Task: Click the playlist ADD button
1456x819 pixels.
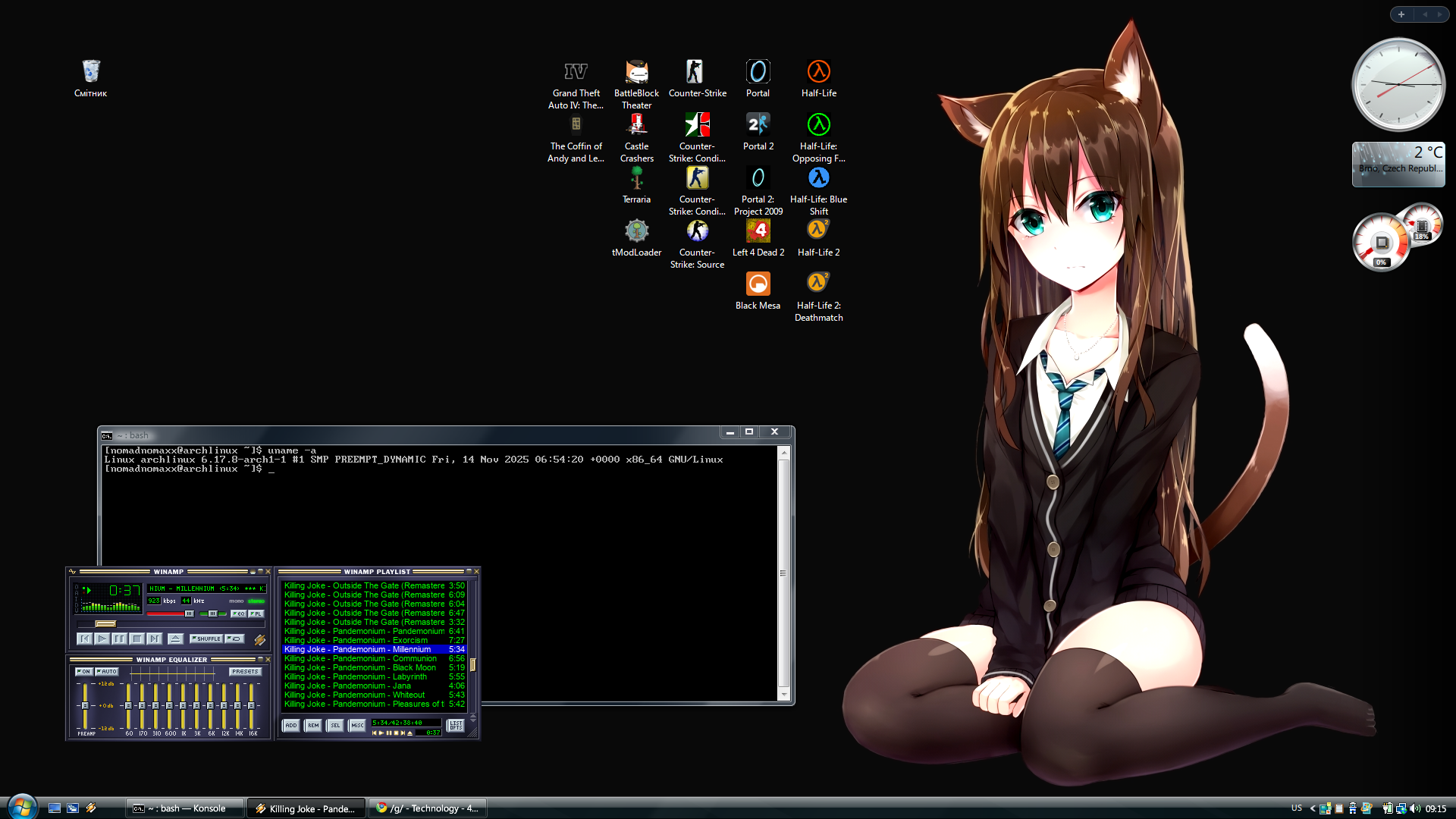Action: click(x=290, y=726)
